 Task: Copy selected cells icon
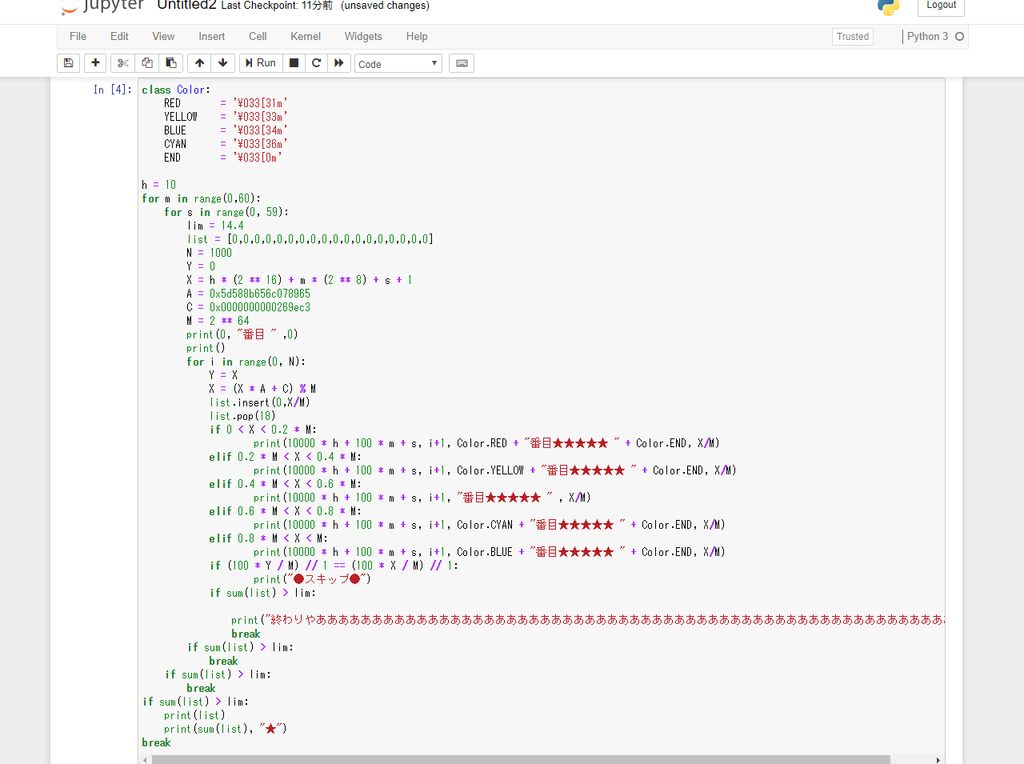point(147,63)
